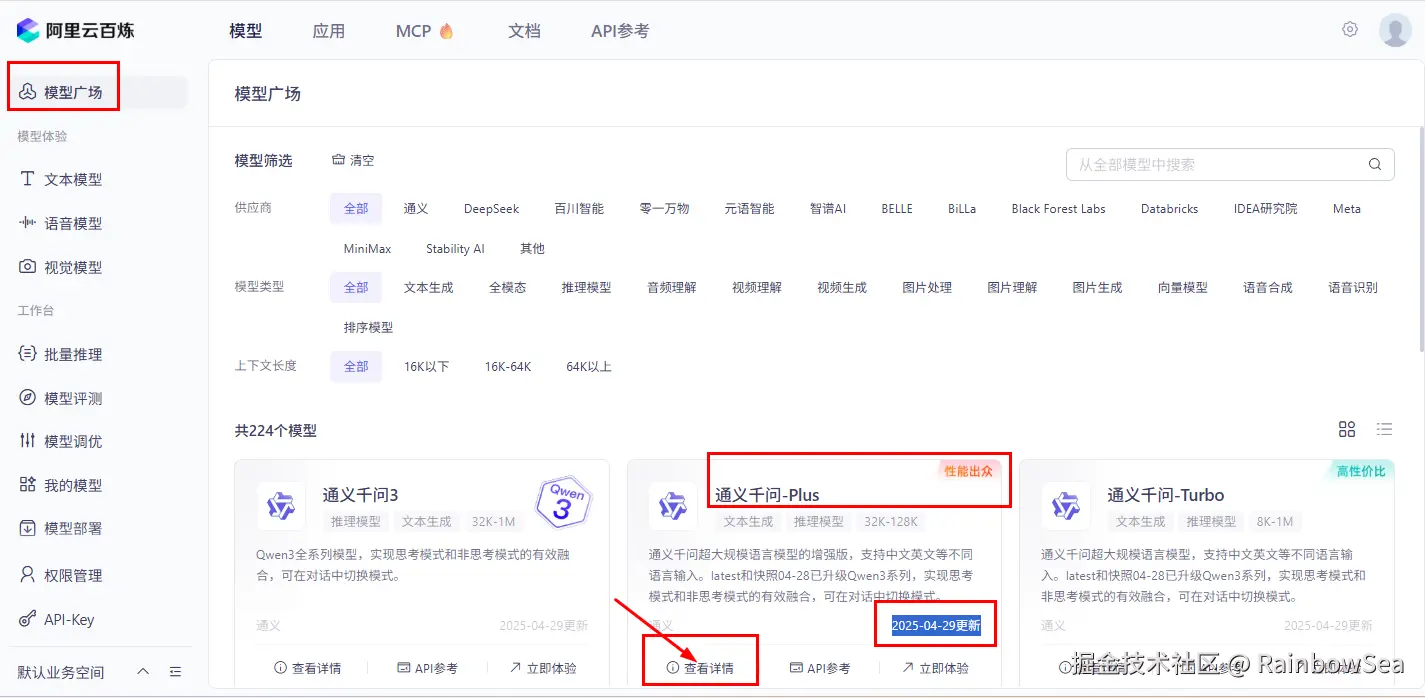
Task: Open 模型广场 in the sidebar
Action: [x=98, y=92]
